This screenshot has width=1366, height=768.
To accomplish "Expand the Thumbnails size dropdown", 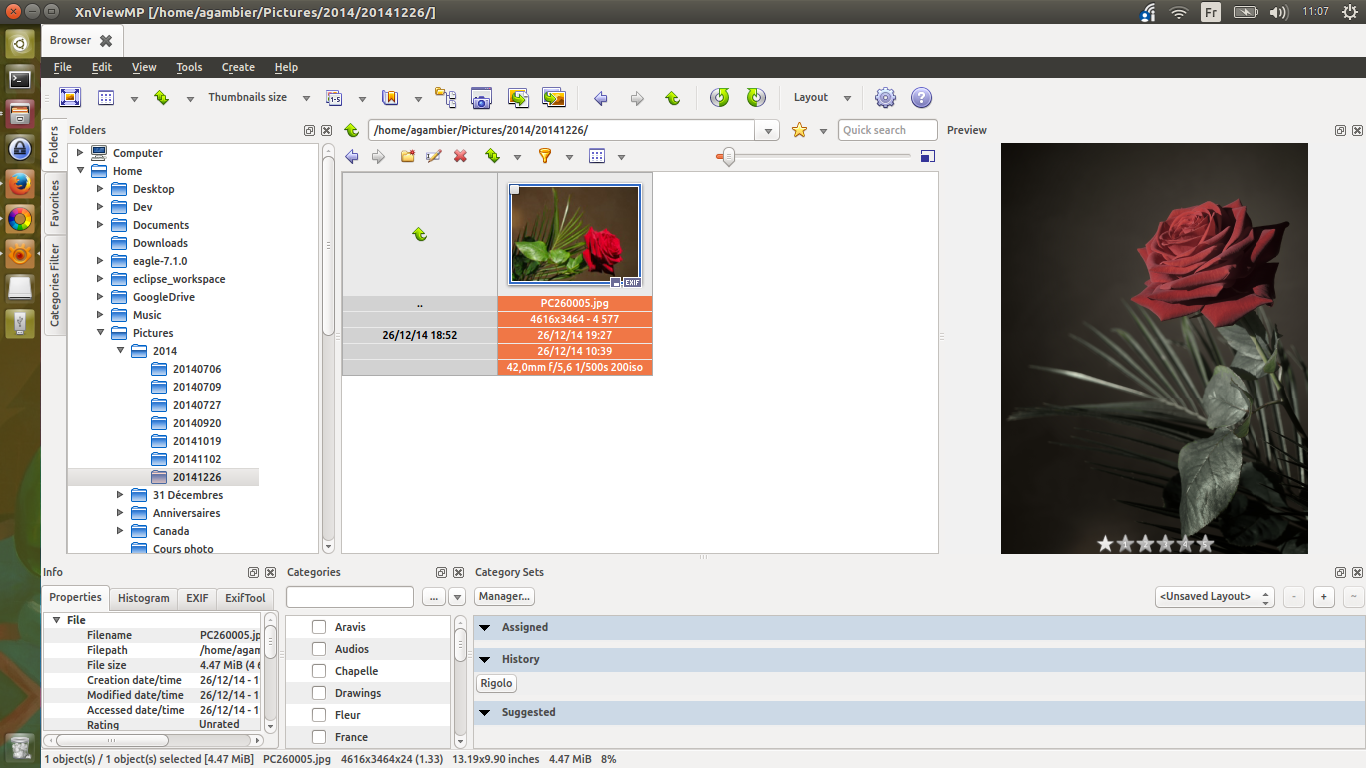I will pyautogui.click(x=306, y=98).
